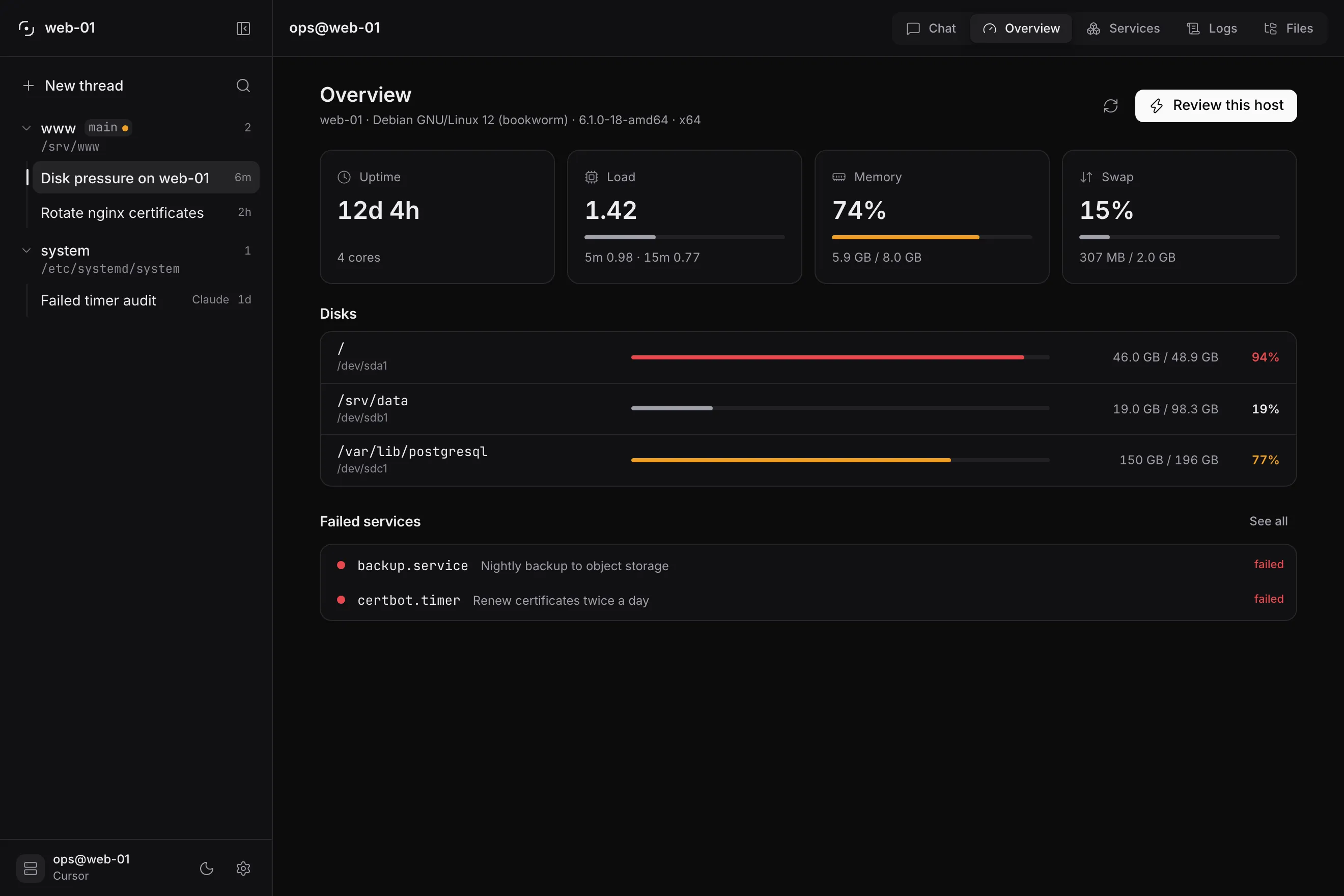Click the /srv/data disk usage bar

(840, 409)
